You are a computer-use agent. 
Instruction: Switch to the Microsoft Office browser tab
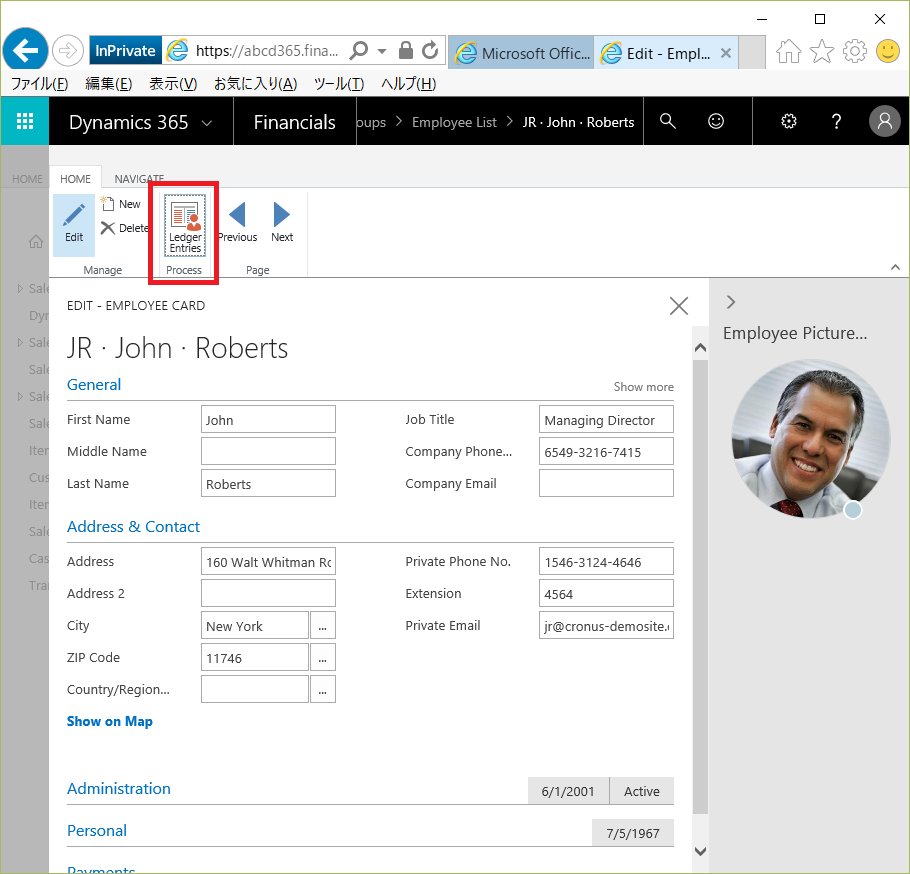tap(522, 53)
